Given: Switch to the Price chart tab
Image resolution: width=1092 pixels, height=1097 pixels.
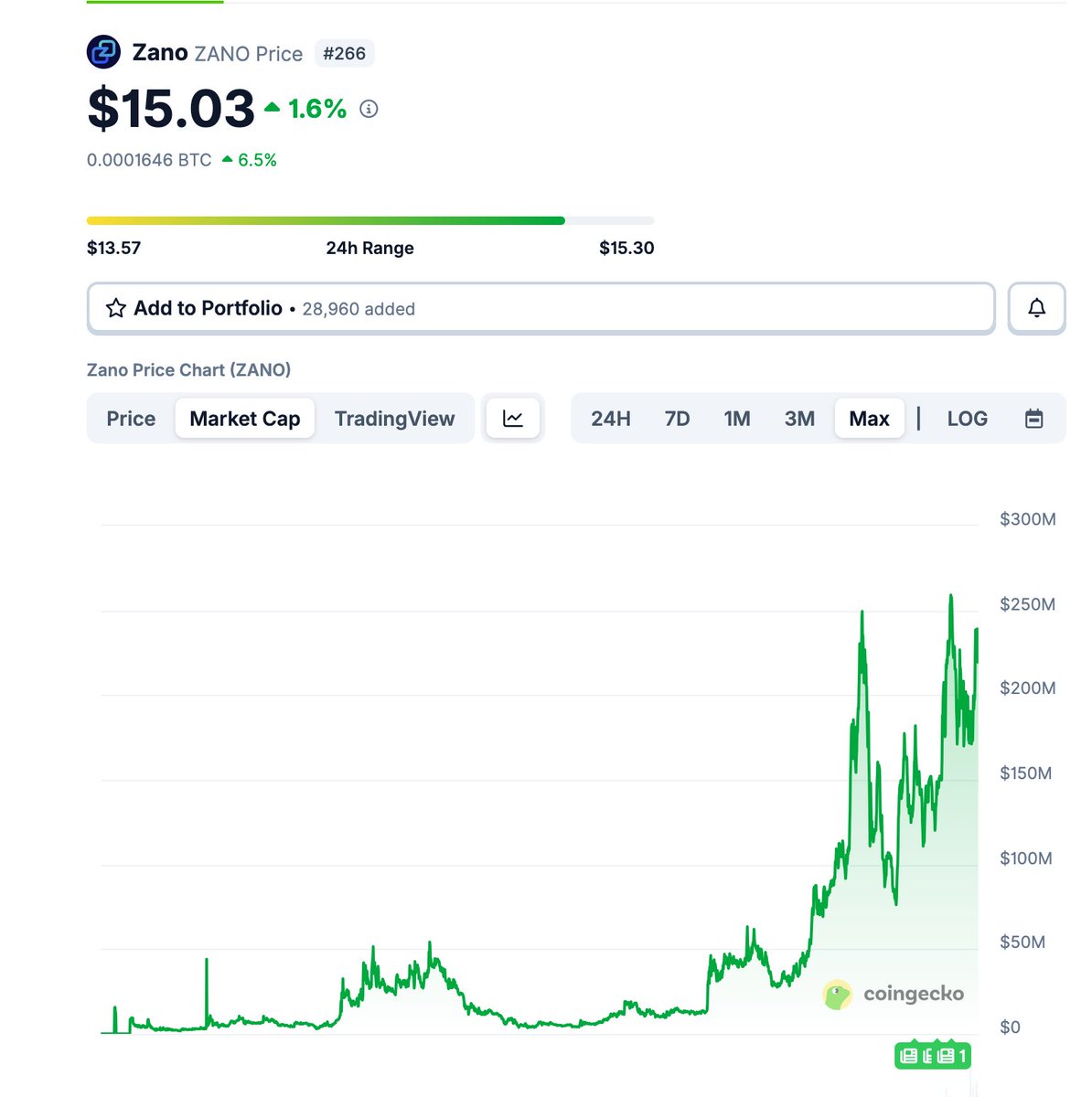Looking at the screenshot, I should point(130,418).
